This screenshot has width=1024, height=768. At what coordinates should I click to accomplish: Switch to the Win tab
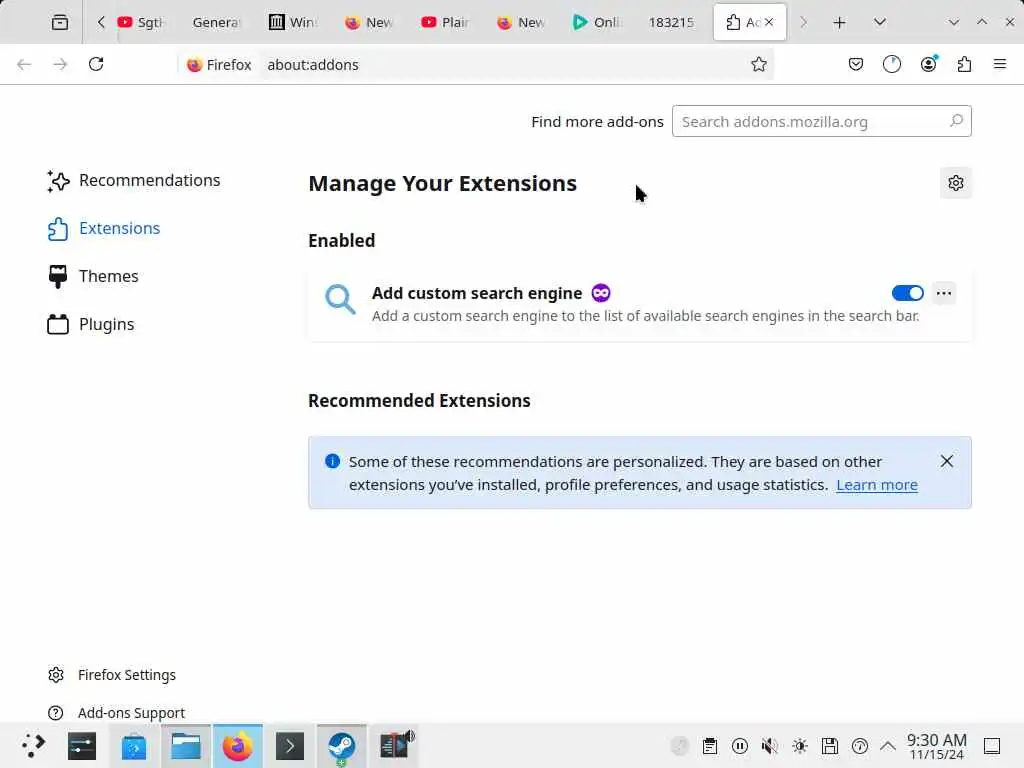pos(293,22)
